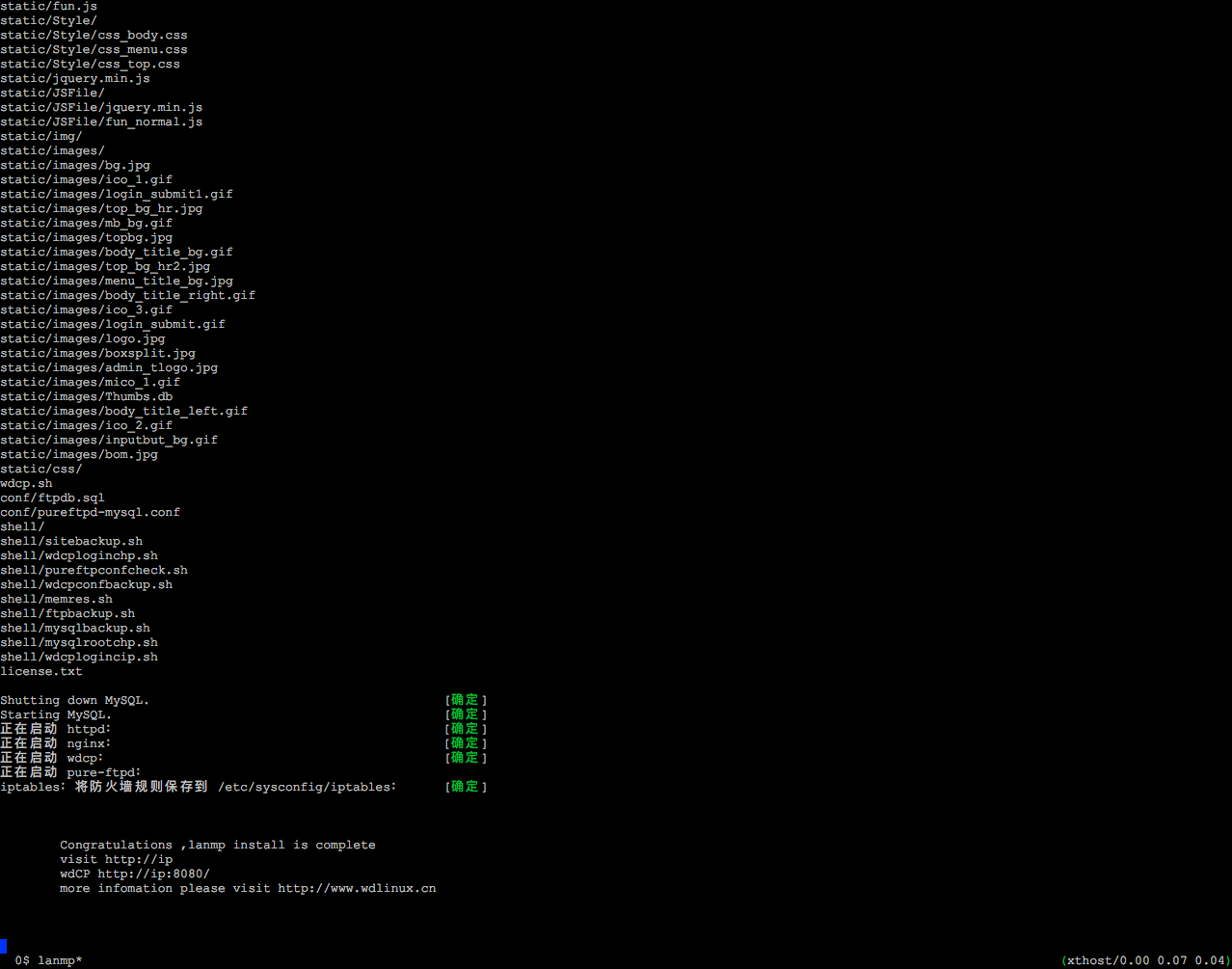
Task: Click shell/wdcplogincip.sh line
Action: coord(79,657)
